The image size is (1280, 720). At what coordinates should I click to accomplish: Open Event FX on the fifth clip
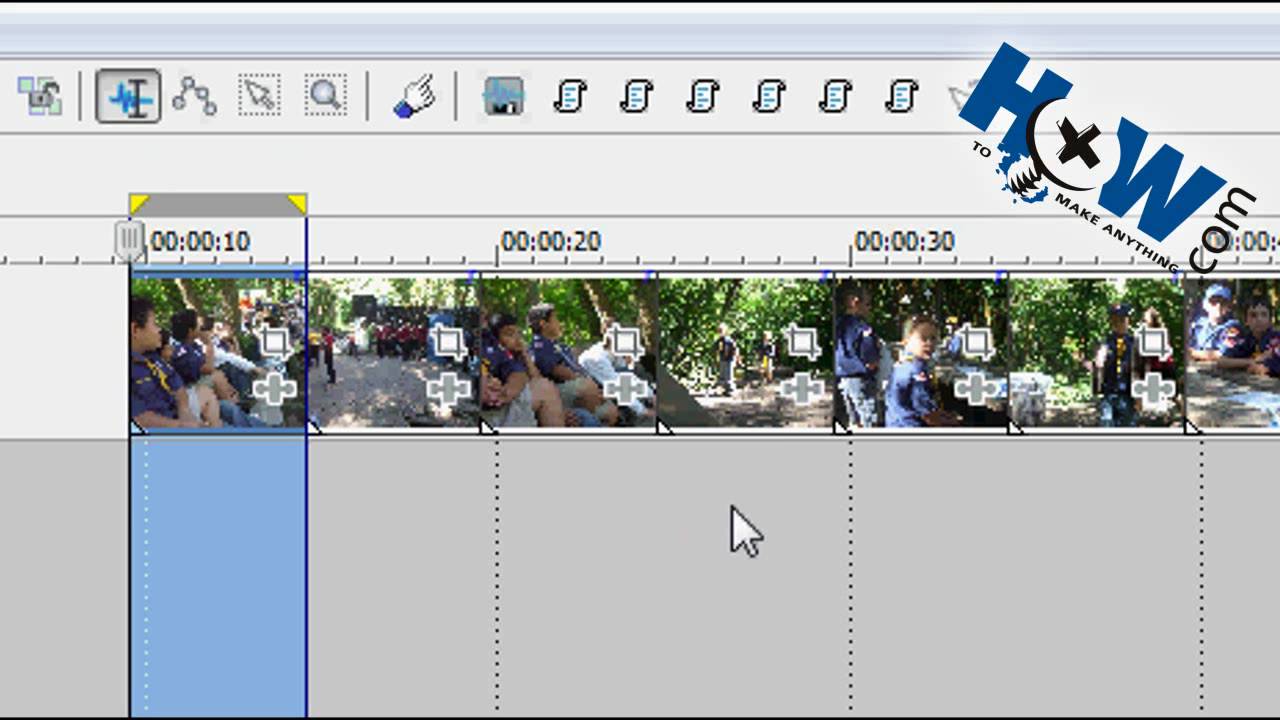pos(977,390)
